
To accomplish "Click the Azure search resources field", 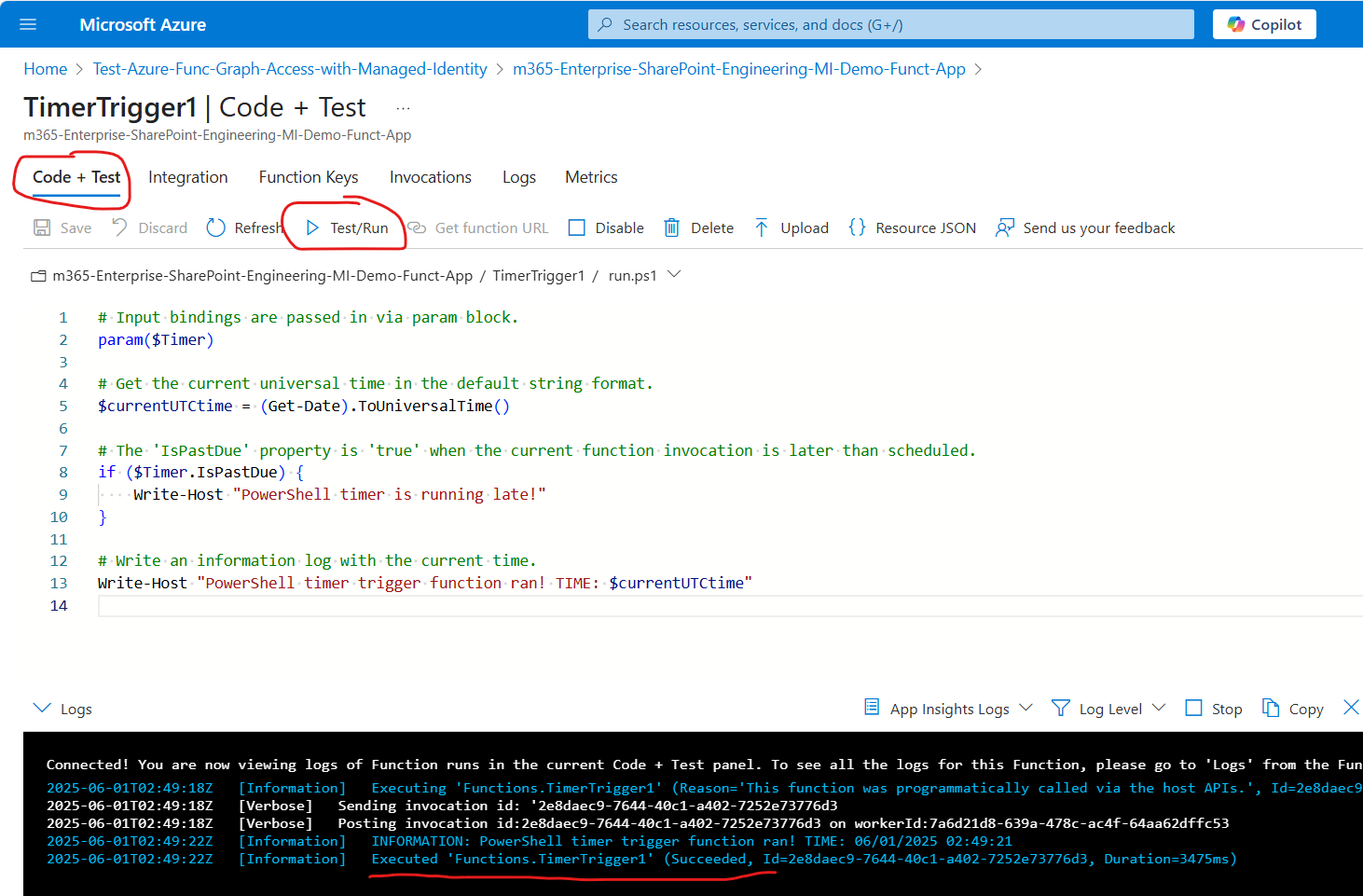I will (x=890, y=24).
